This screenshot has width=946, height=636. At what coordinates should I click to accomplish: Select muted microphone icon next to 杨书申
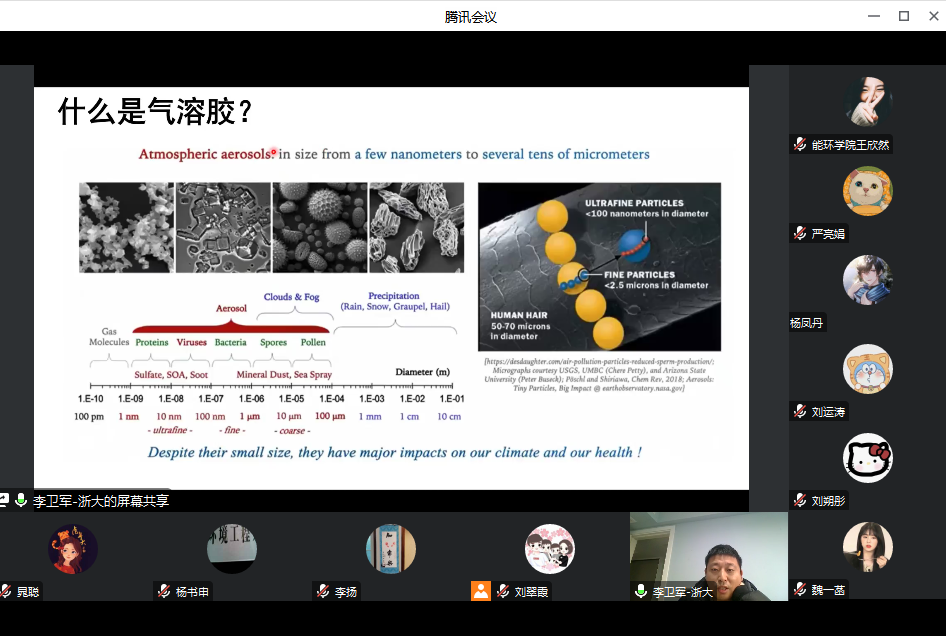164,591
